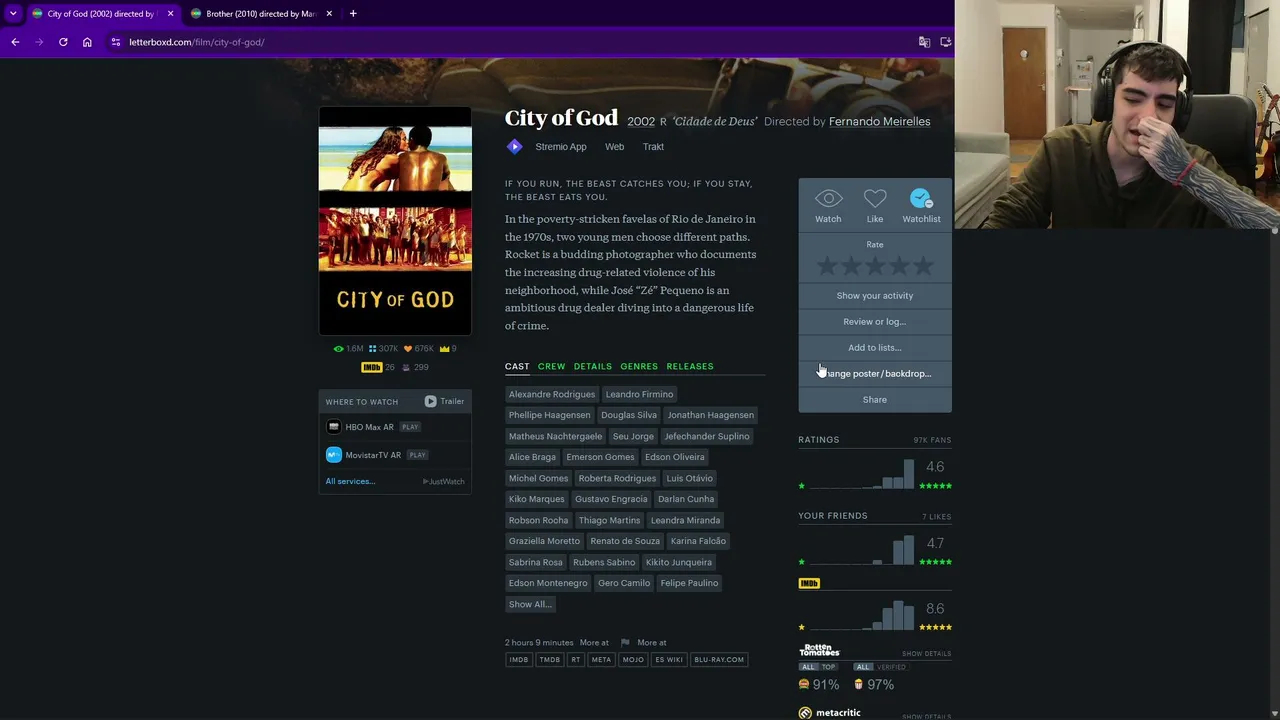Open the Trakt link
Viewport: 1280px width, 720px height.
click(x=653, y=147)
